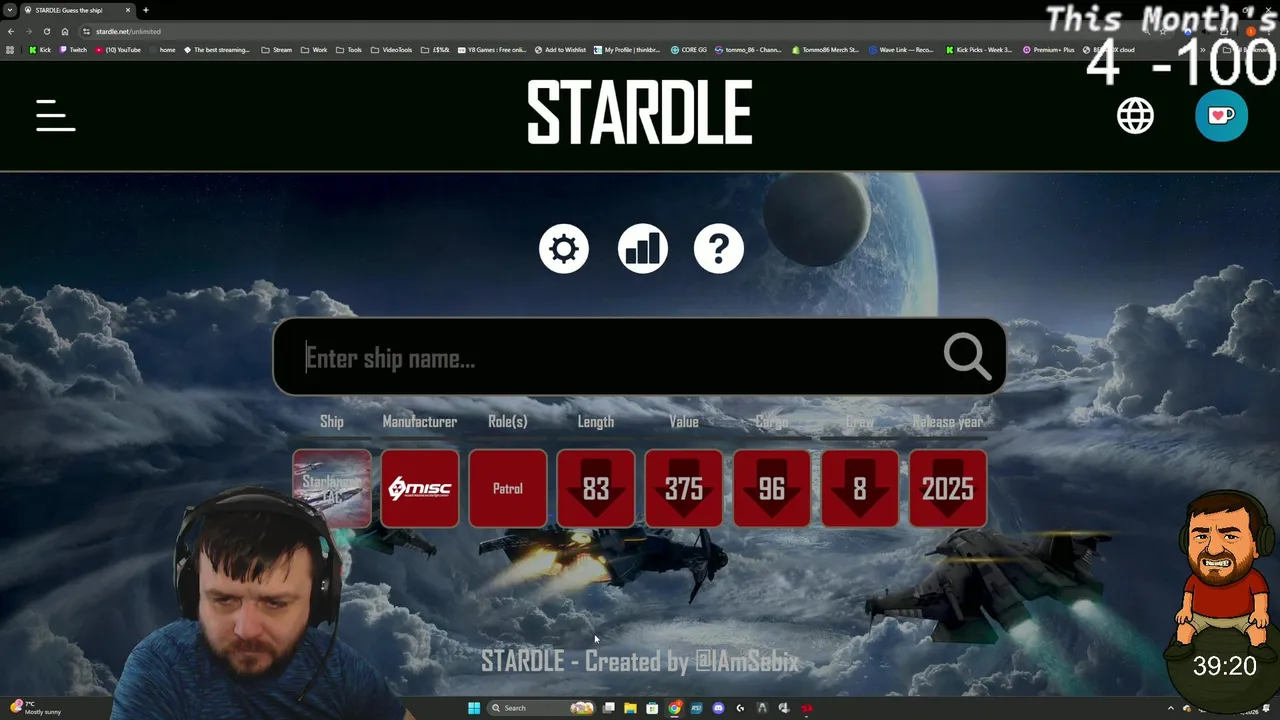Open the @IAmSebix creator credit link

(x=747, y=661)
